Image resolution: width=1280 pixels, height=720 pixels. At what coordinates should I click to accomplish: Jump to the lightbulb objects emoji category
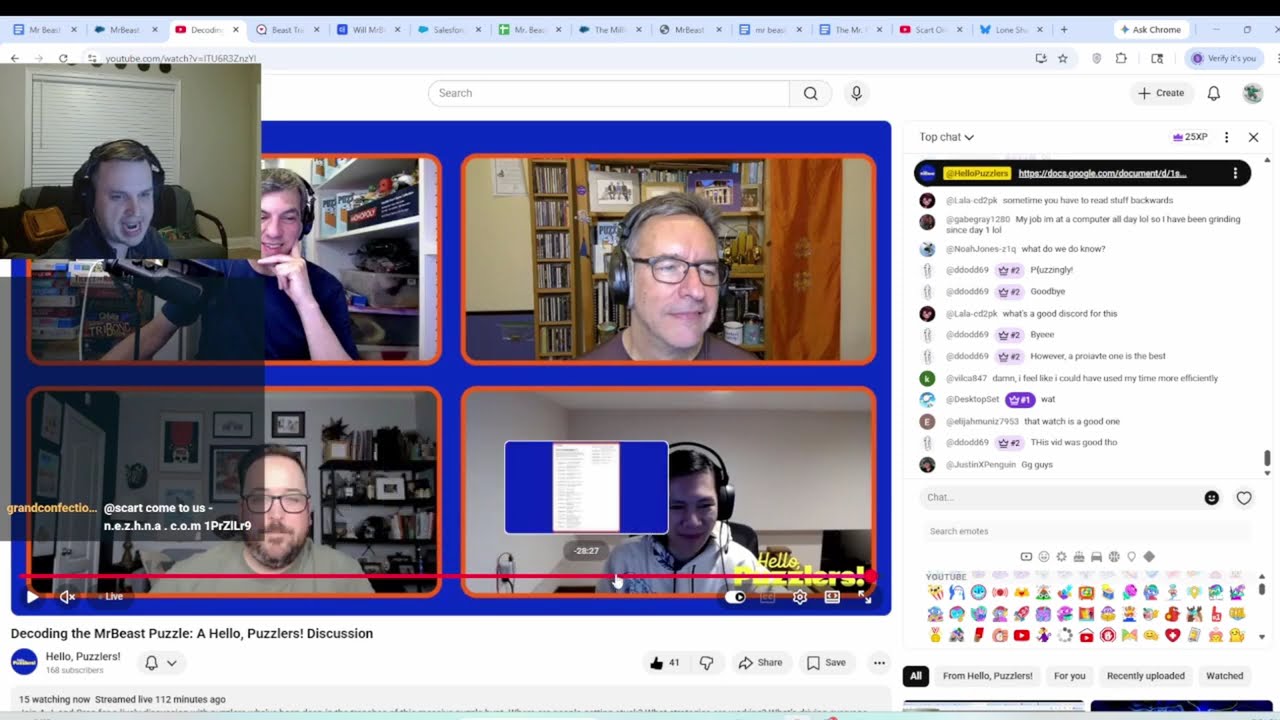point(1131,556)
